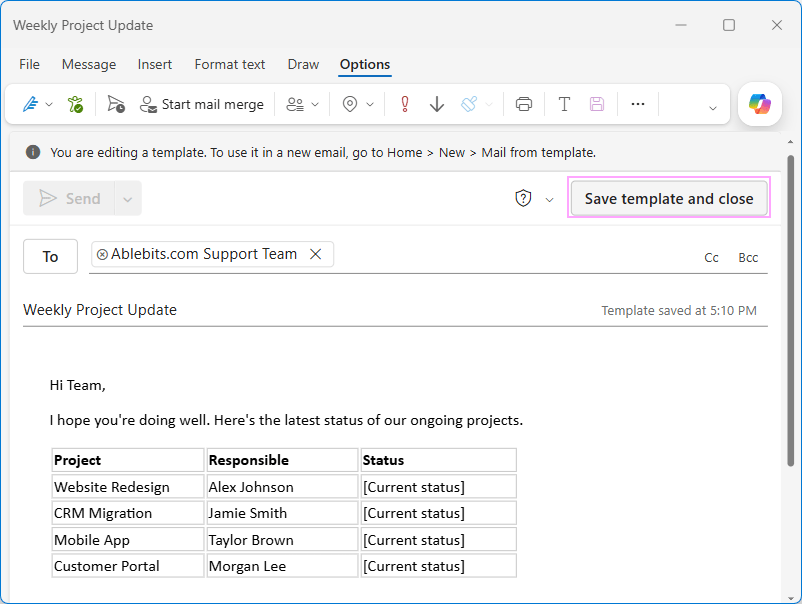Switch to plain text T icon
The width and height of the screenshot is (802, 604).
point(564,104)
